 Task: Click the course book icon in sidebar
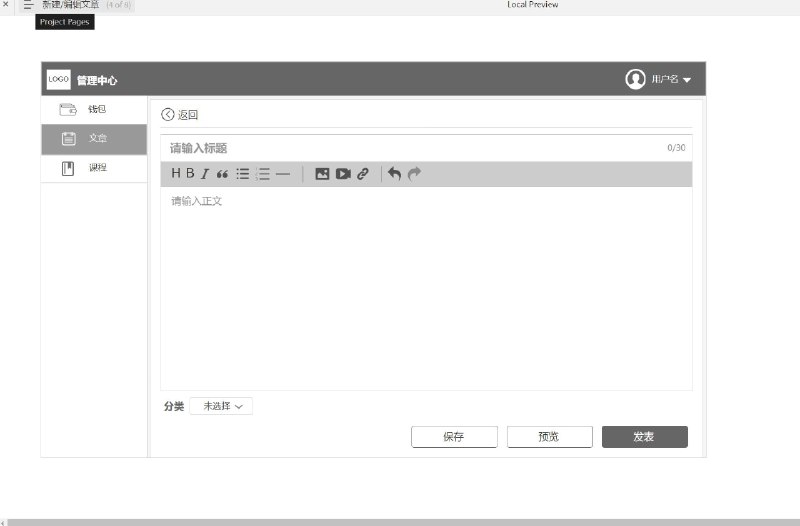coord(68,168)
